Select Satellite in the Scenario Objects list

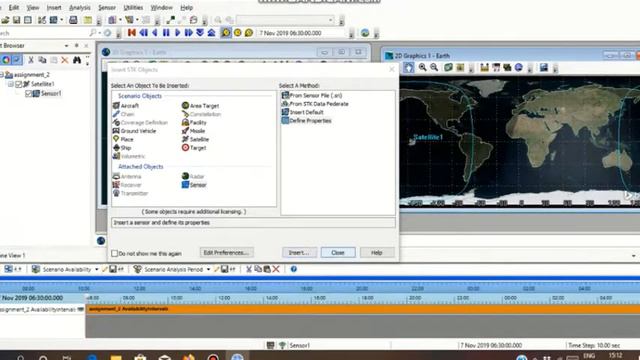click(x=195, y=139)
